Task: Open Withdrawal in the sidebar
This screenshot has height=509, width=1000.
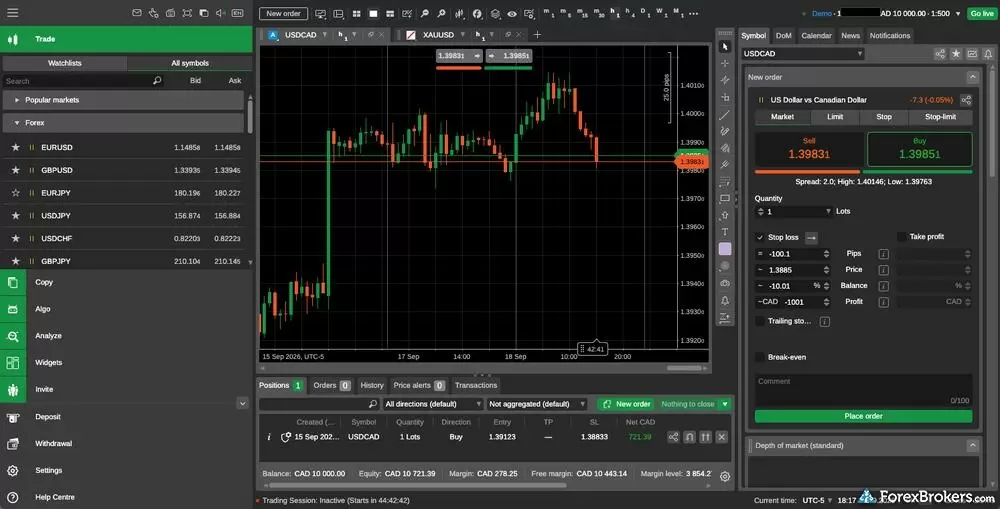Action: 53,443
